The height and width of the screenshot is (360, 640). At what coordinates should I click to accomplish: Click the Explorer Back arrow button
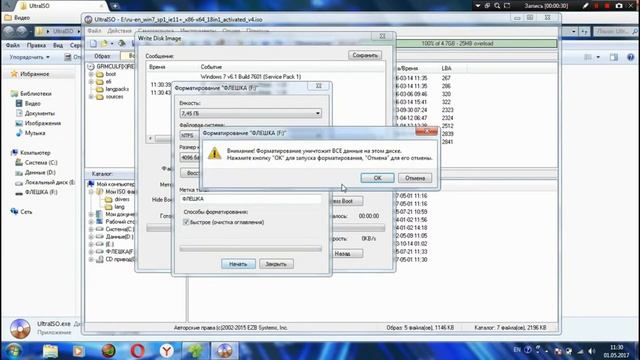(9, 31)
